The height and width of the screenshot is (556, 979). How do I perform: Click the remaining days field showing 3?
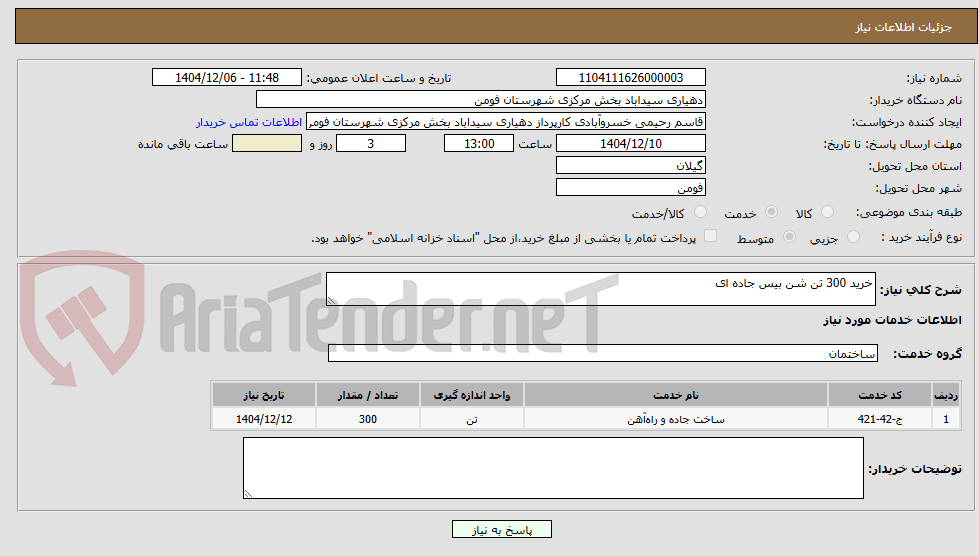point(371,144)
